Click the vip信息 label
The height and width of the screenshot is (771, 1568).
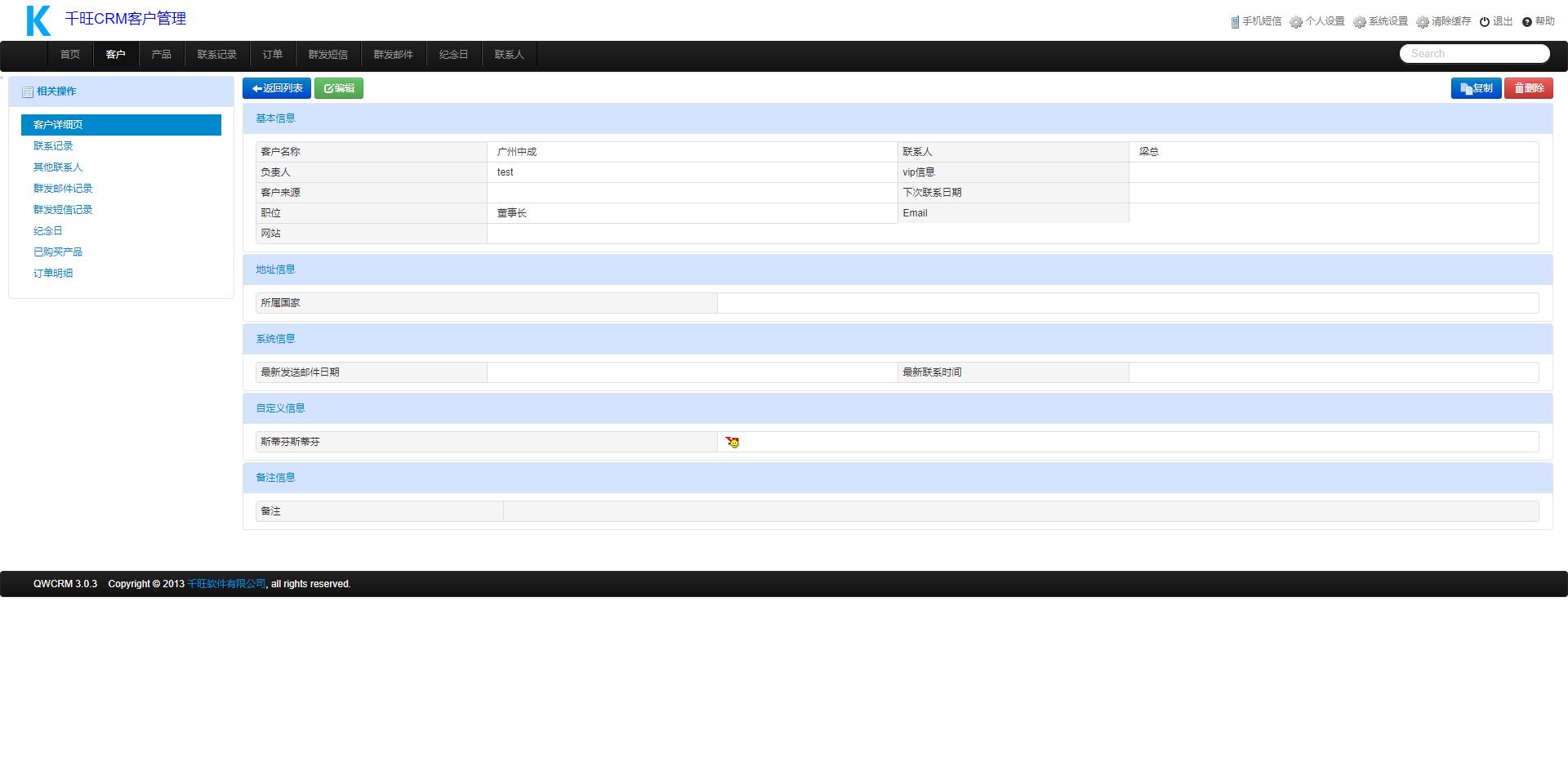click(x=919, y=172)
